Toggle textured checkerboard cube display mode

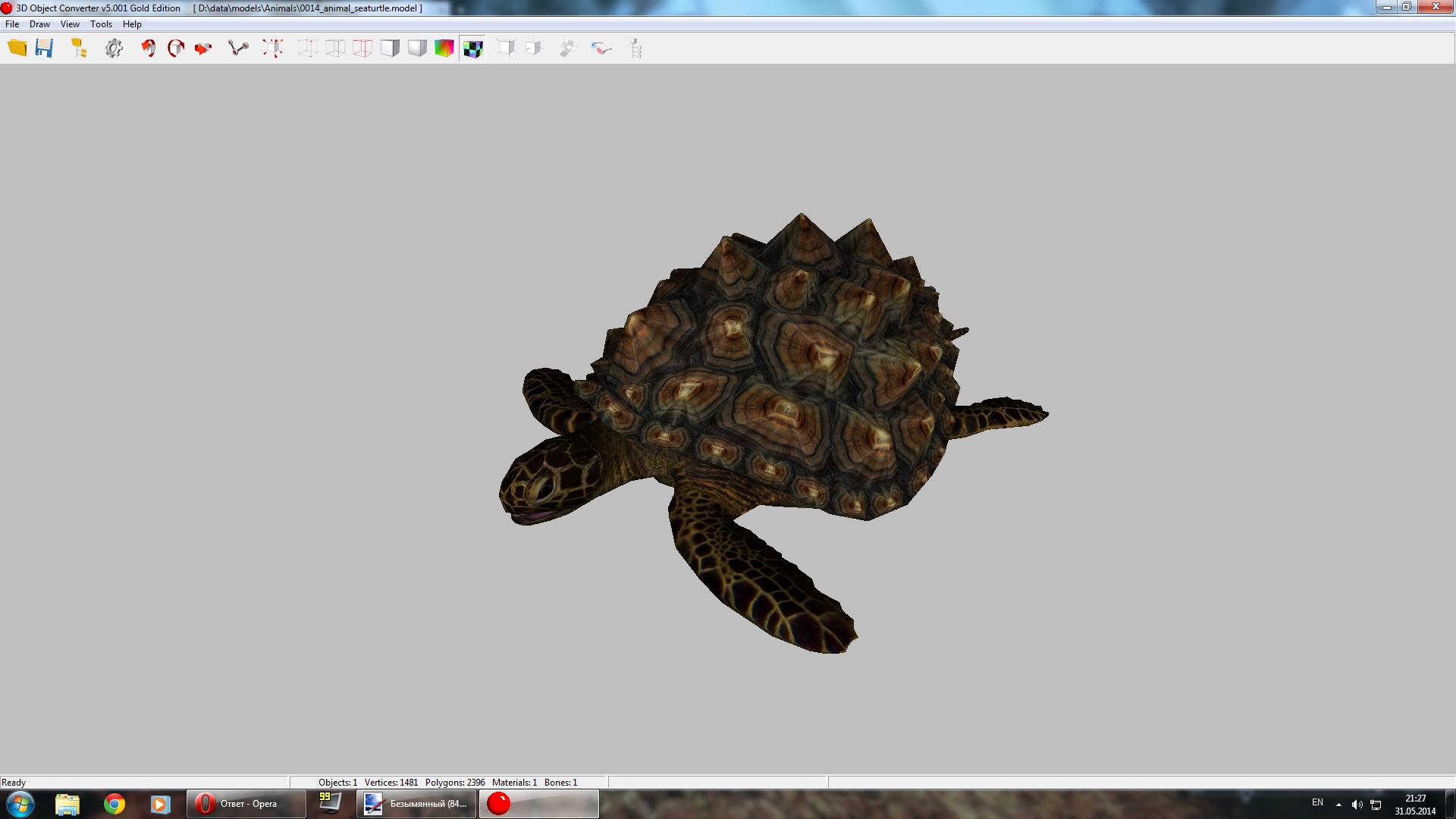[x=472, y=49]
